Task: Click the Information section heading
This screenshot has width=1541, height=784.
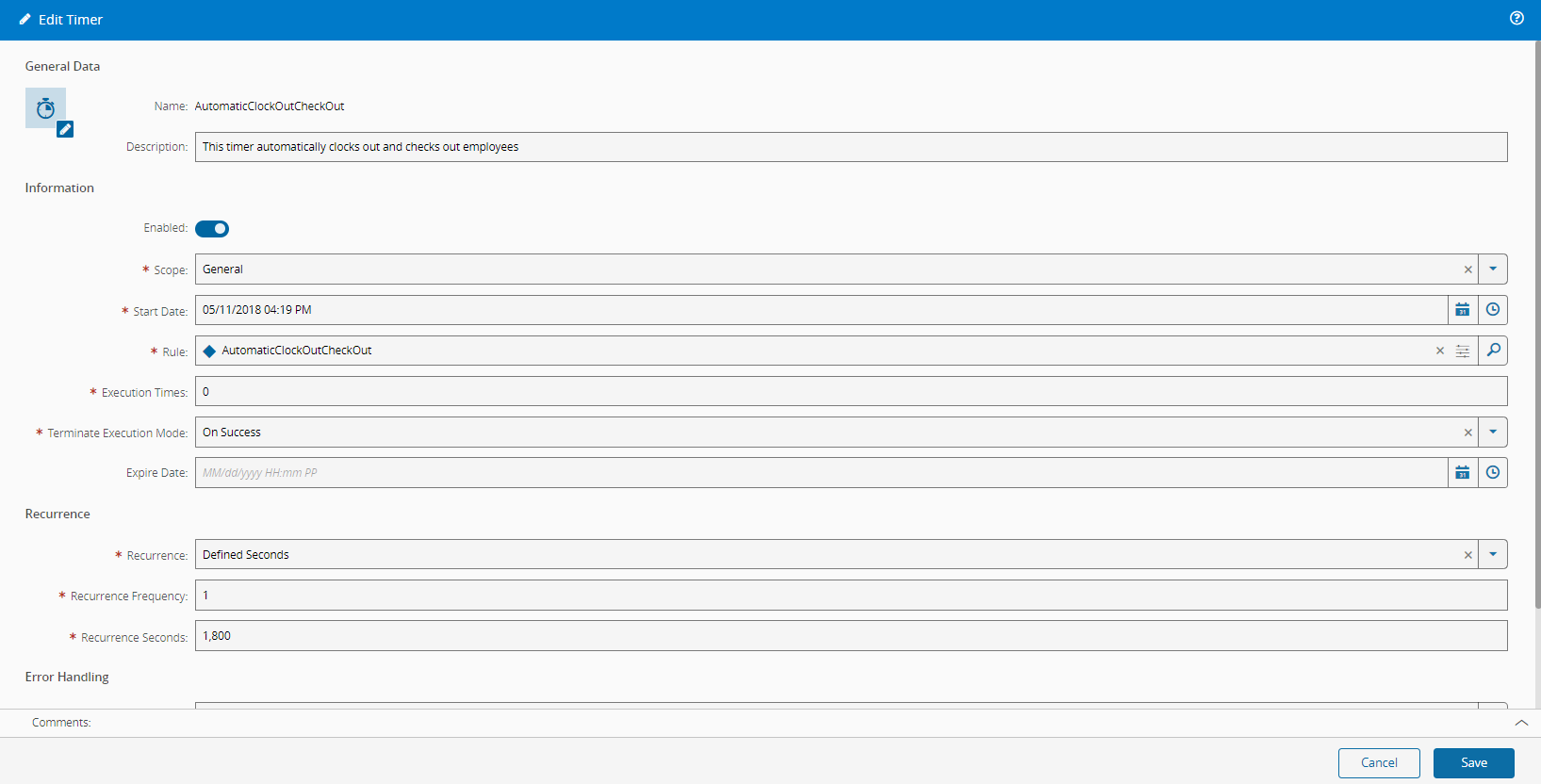Action: [59, 188]
